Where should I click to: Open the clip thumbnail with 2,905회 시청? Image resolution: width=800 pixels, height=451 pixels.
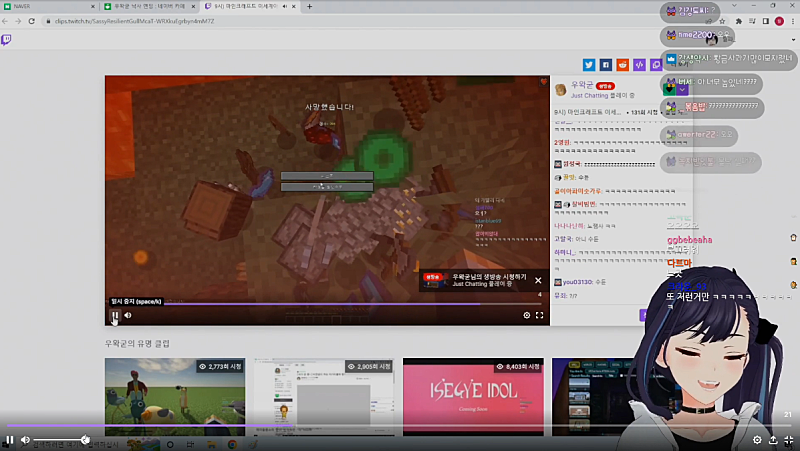click(324, 397)
